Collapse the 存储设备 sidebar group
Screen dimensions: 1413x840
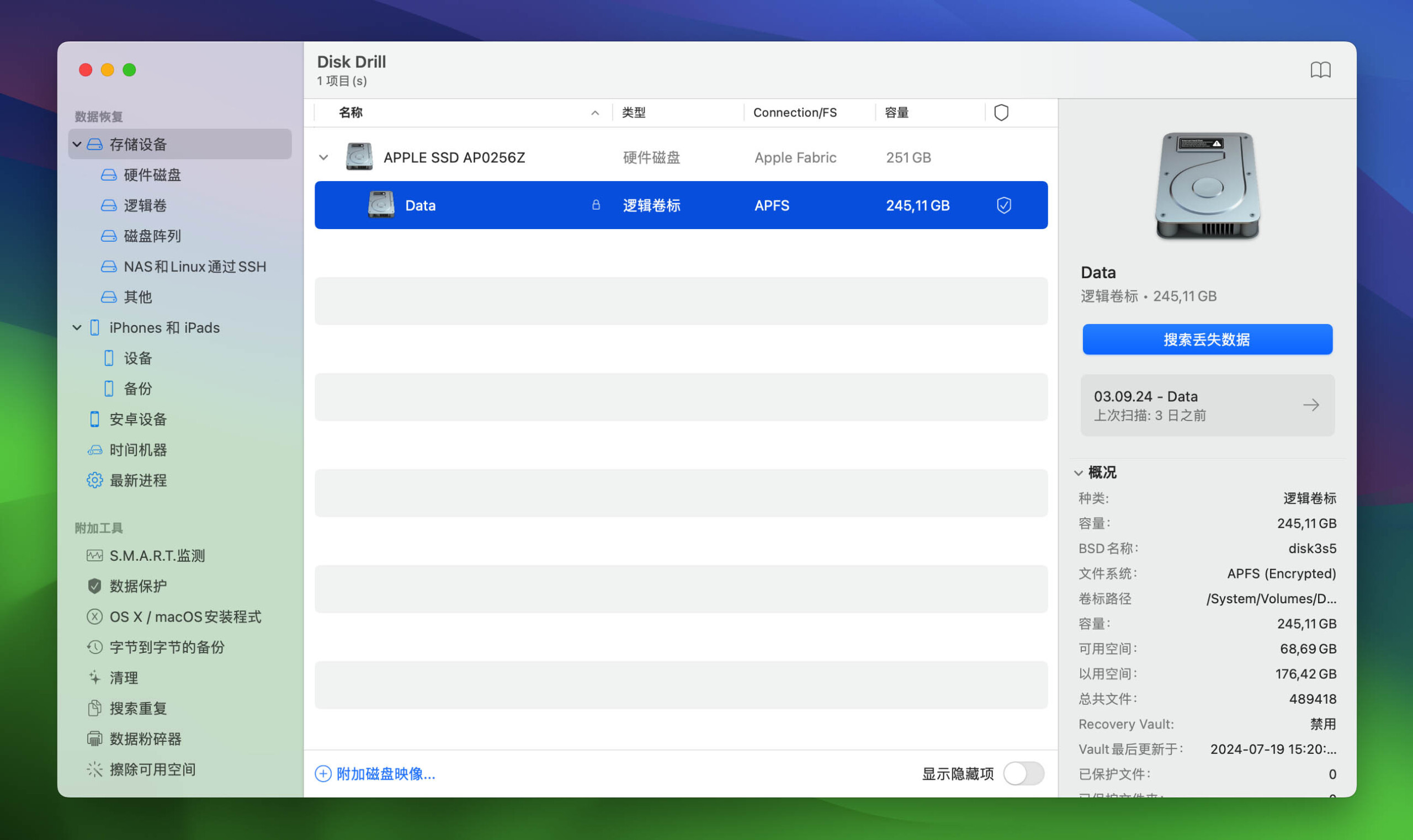coord(77,145)
